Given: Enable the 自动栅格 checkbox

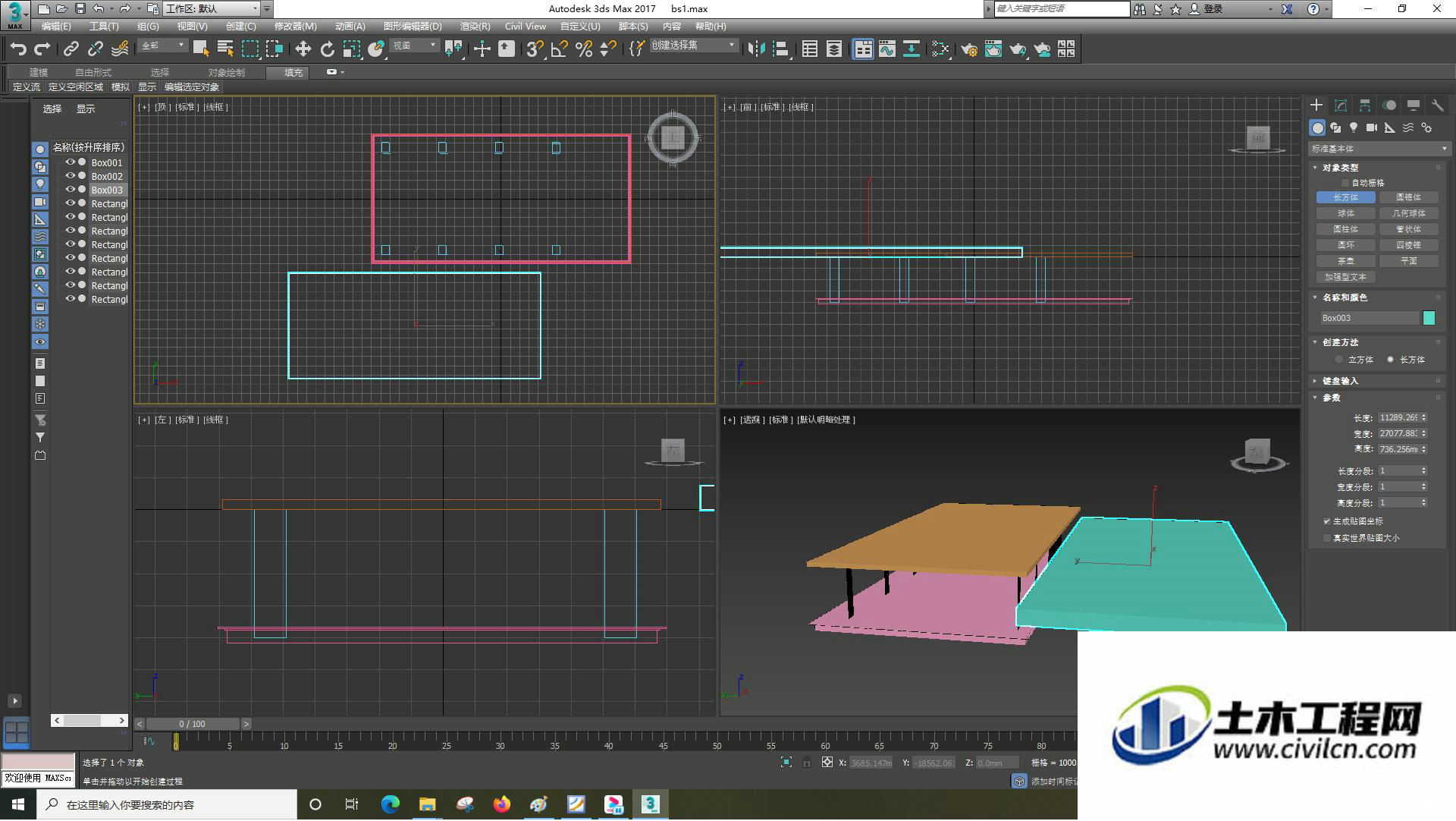Looking at the screenshot, I should [x=1346, y=183].
